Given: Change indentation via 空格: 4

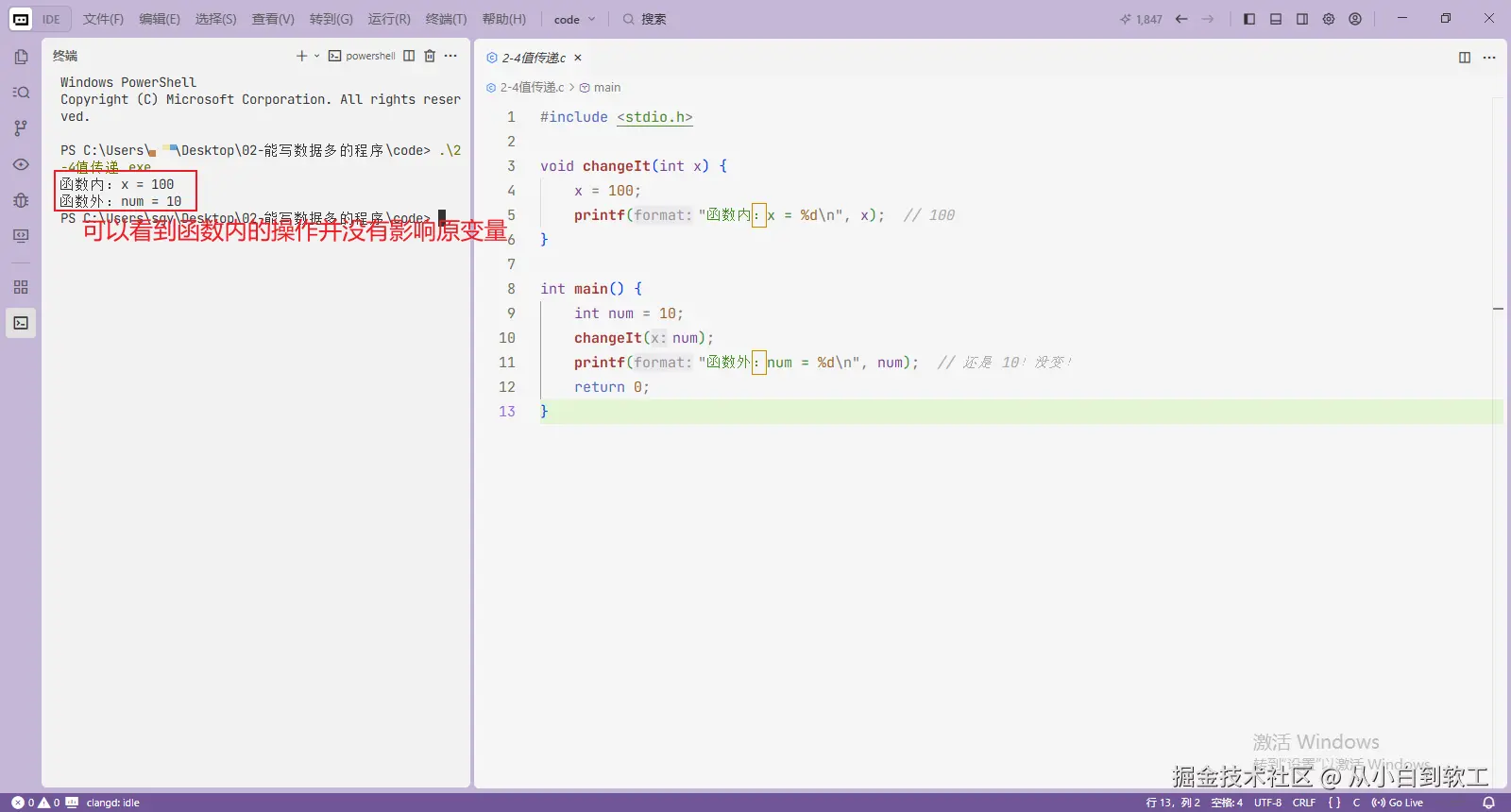Looking at the screenshot, I should tap(1227, 803).
